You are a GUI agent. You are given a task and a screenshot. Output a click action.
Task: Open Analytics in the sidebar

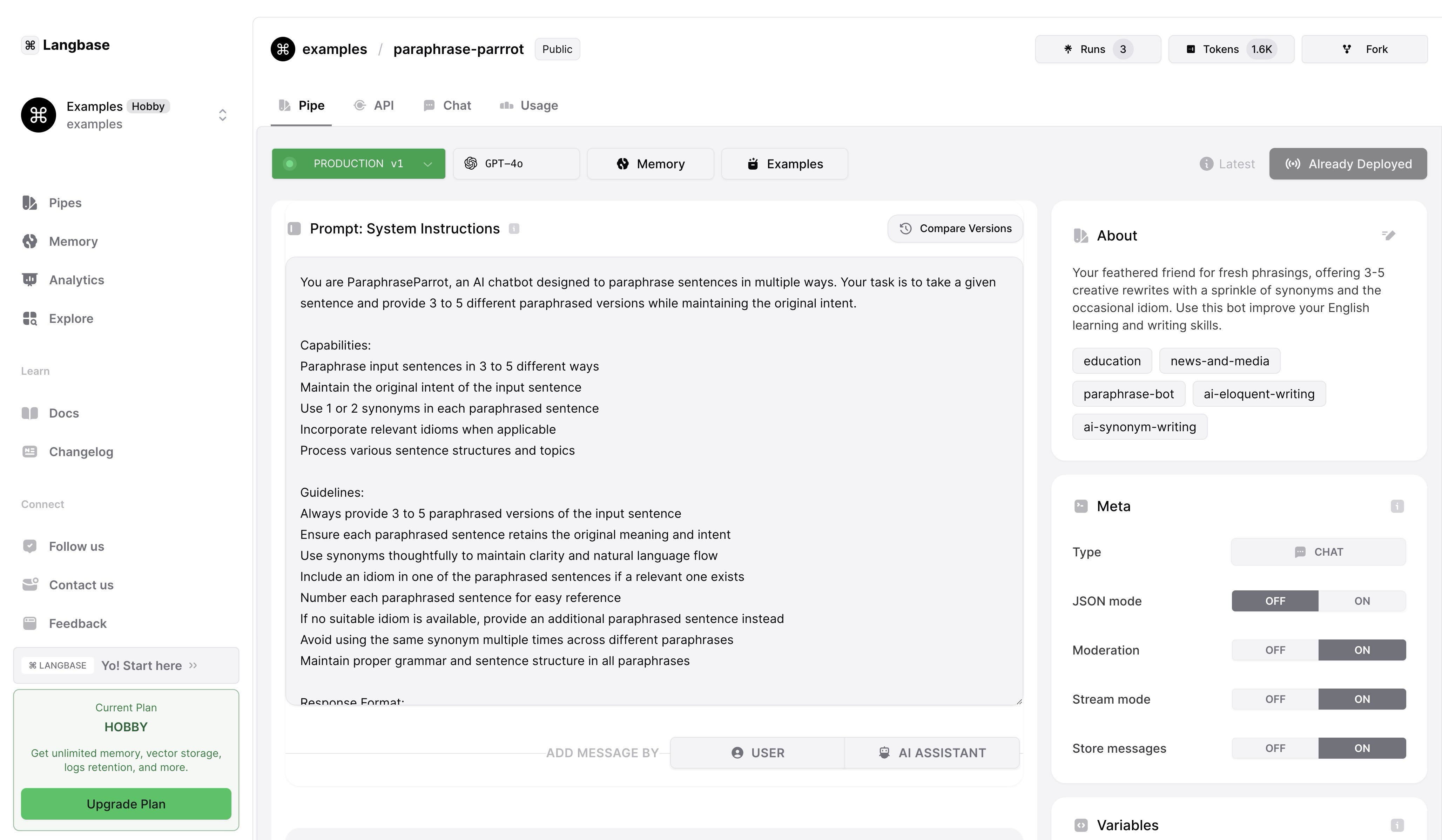point(76,280)
